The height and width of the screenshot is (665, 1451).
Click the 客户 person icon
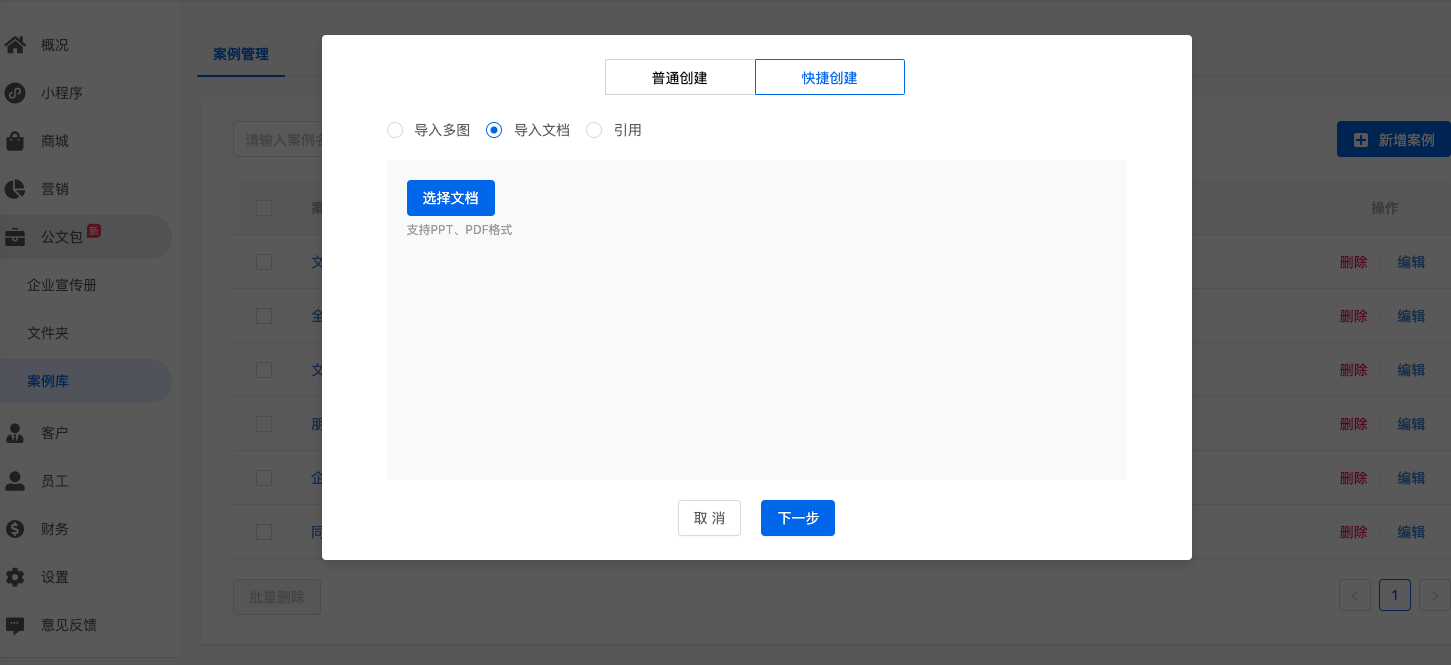coord(15,433)
